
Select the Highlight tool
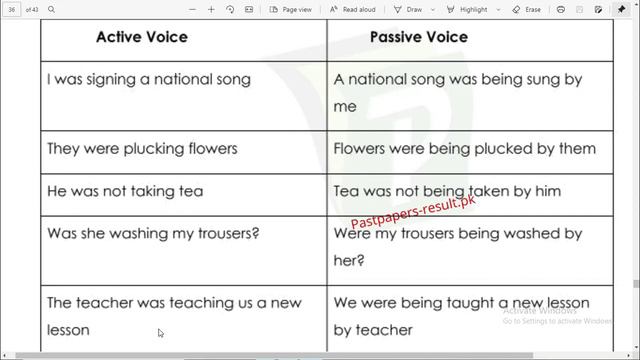click(467, 9)
